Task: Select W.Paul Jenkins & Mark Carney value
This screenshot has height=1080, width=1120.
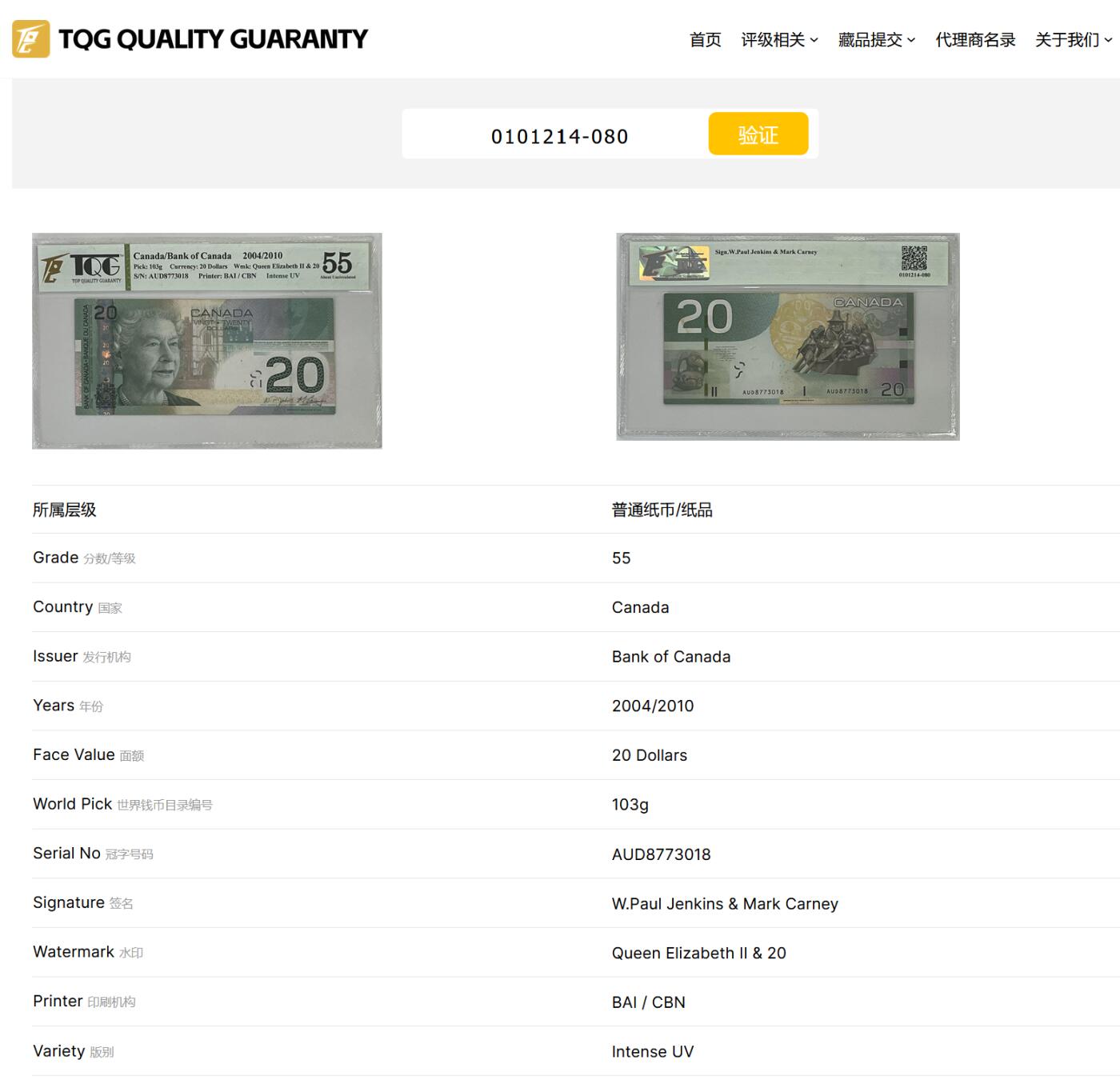Action: click(x=725, y=904)
